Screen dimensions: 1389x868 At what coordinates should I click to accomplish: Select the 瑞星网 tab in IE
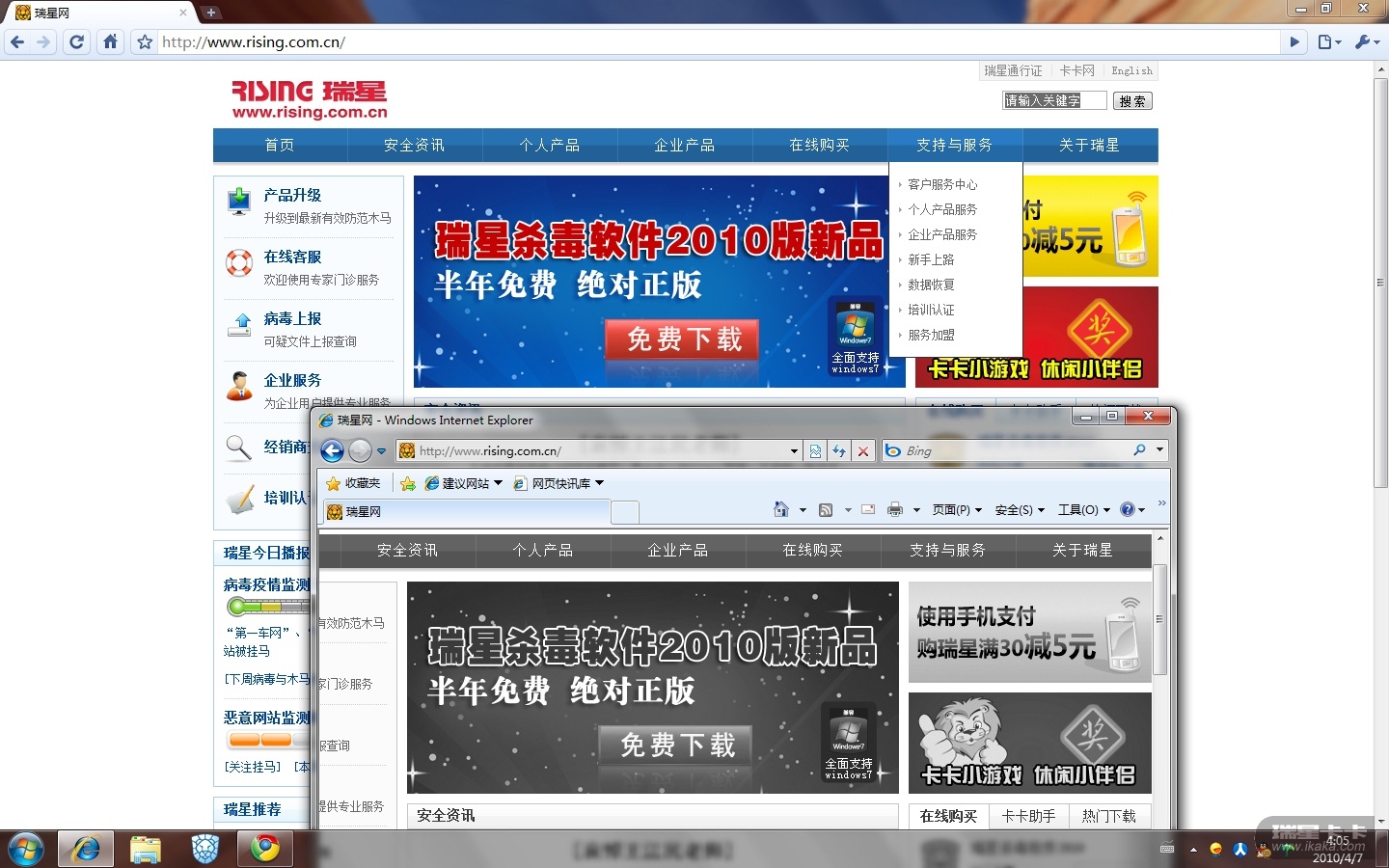tap(465, 511)
